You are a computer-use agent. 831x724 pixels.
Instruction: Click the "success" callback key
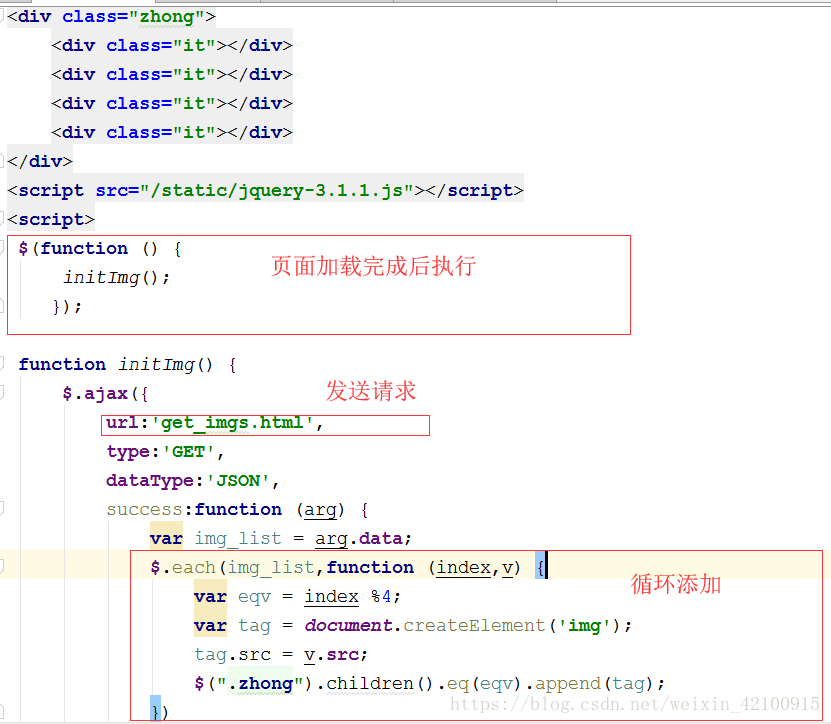(x=144, y=509)
